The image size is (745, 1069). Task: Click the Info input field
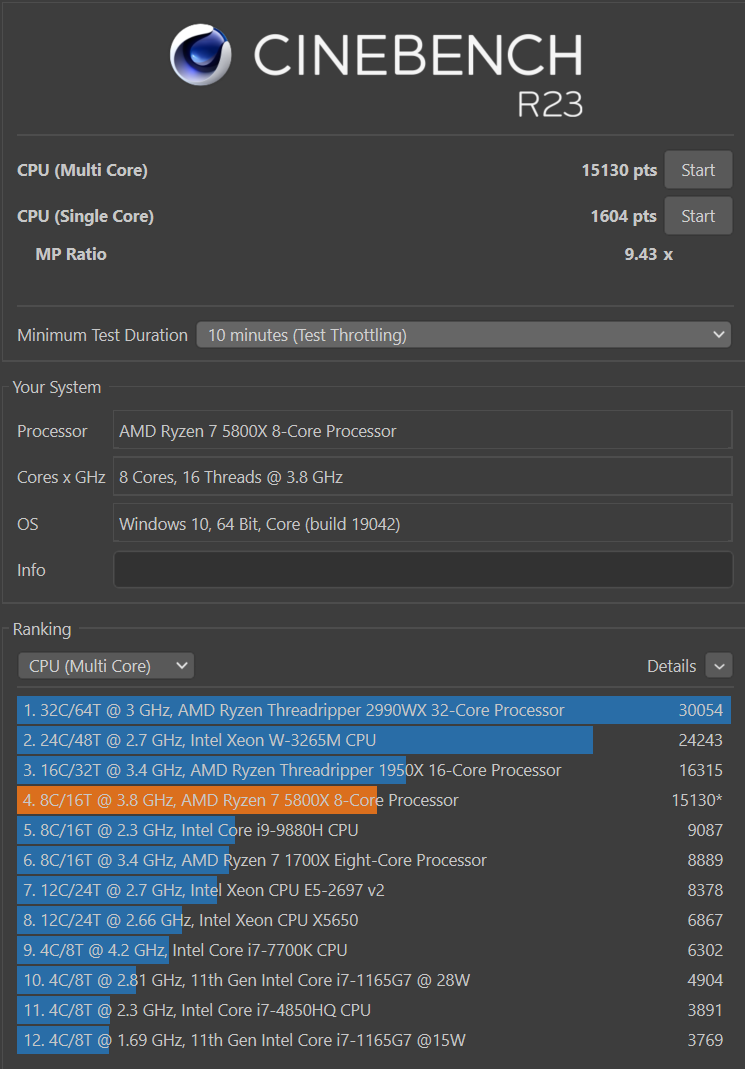click(423, 570)
